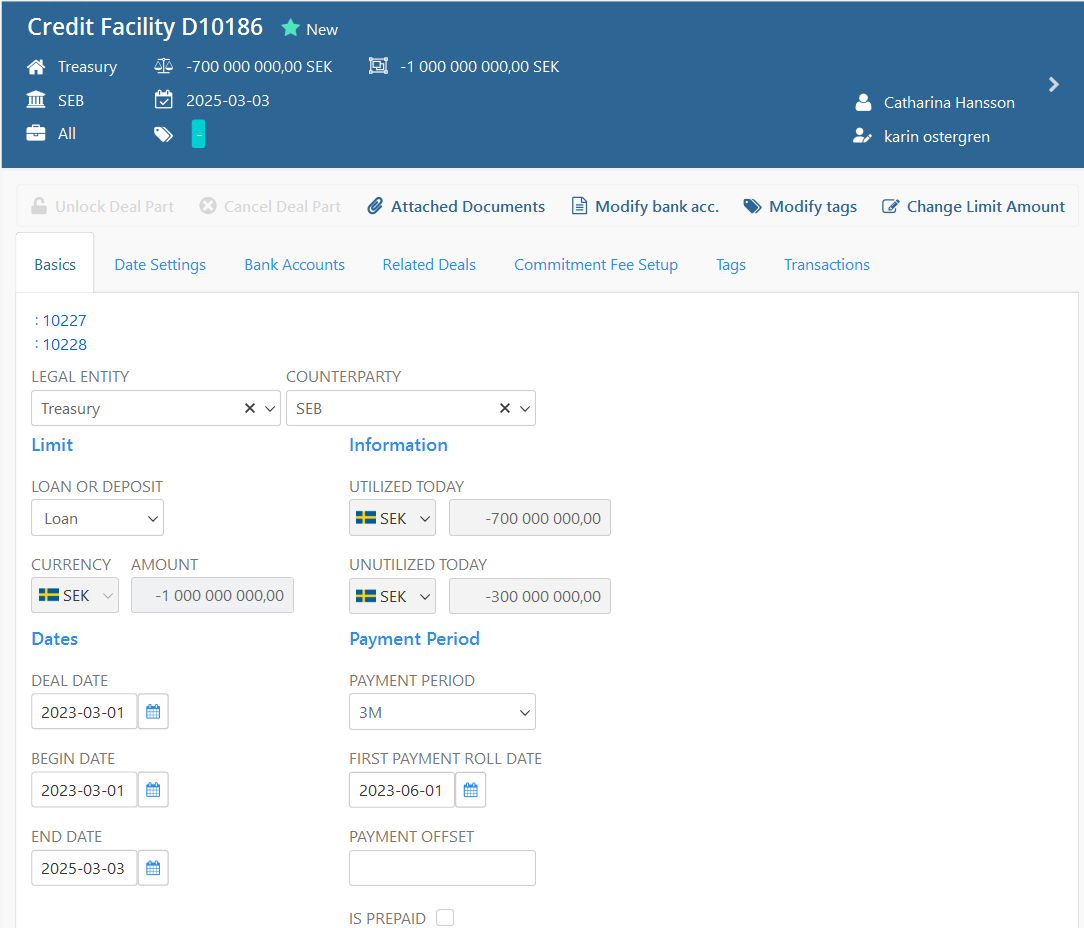
Task: Click Modify tags button
Action: [x=800, y=206]
